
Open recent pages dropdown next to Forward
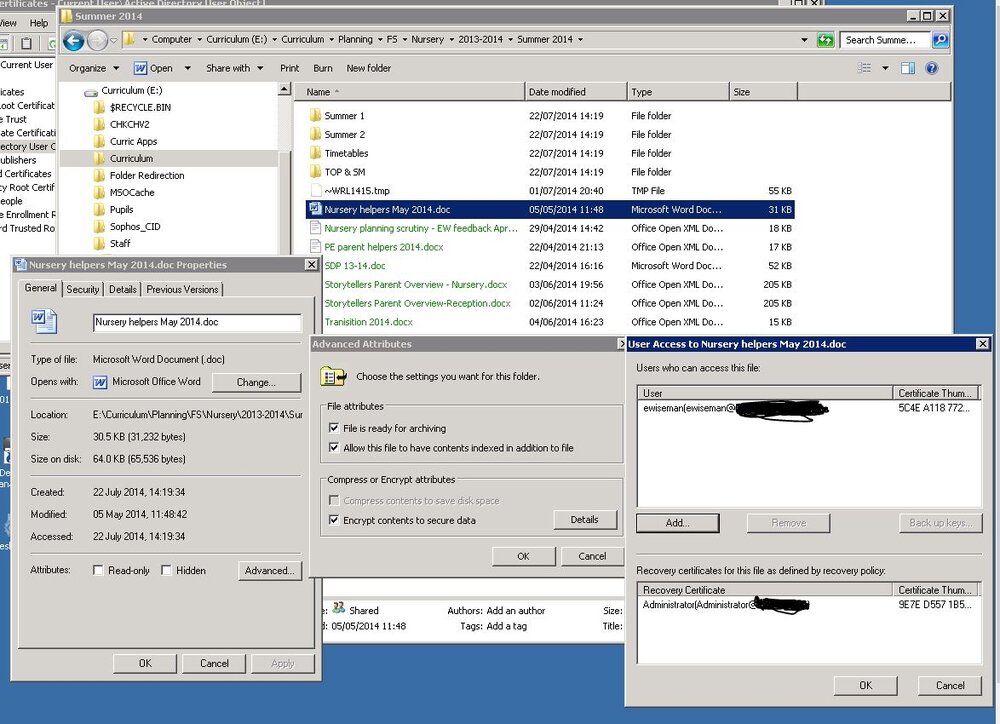coord(114,40)
